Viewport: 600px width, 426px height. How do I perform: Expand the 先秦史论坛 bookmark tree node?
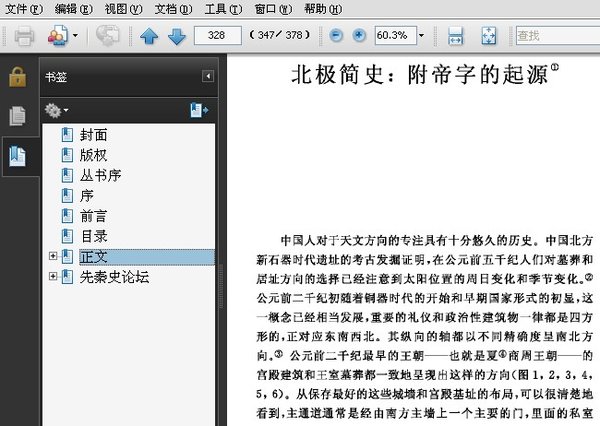[53, 276]
